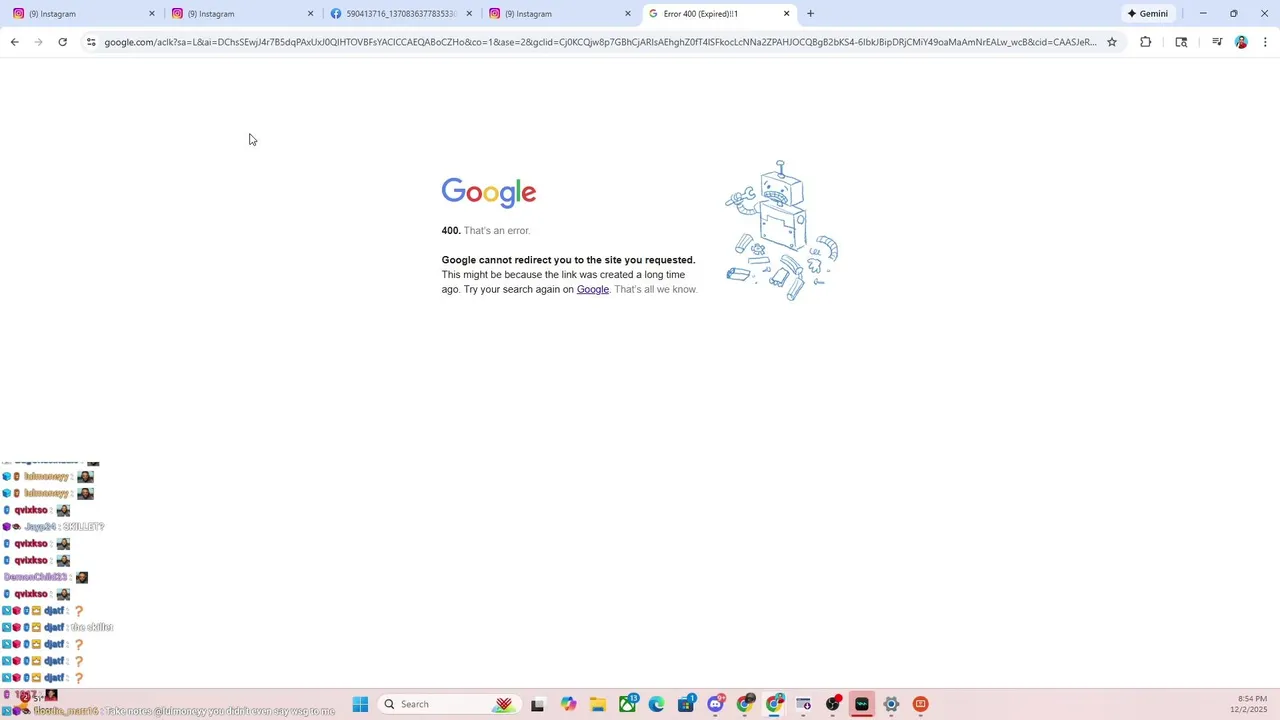Open Microsoft Store from taskbar
This screenshot has height=720, width=1280.
tap(686, 704)
